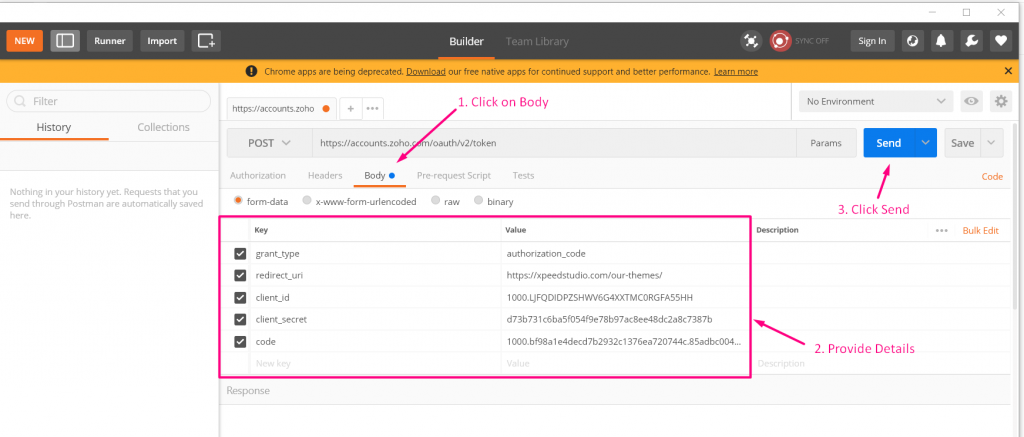This screenshot has height=437, width=1024.
Task: Select the form-data radio option
Action: (238, 201)
